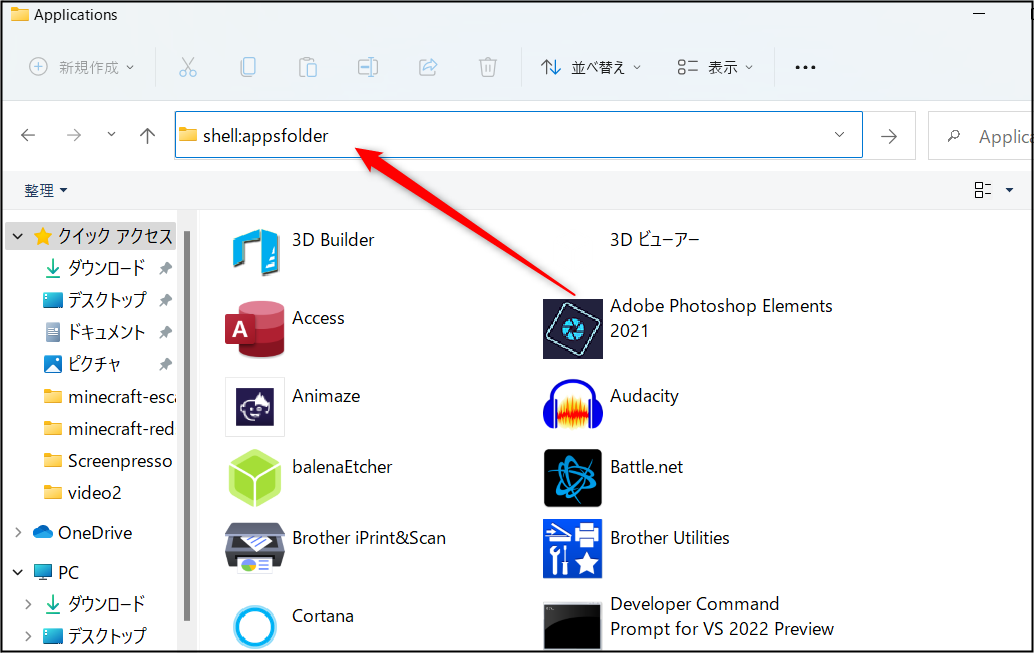The width and height of the screenshot is (1034, 653).
Task: Select Developer Command Prompt icon
Action: point(572,626)
